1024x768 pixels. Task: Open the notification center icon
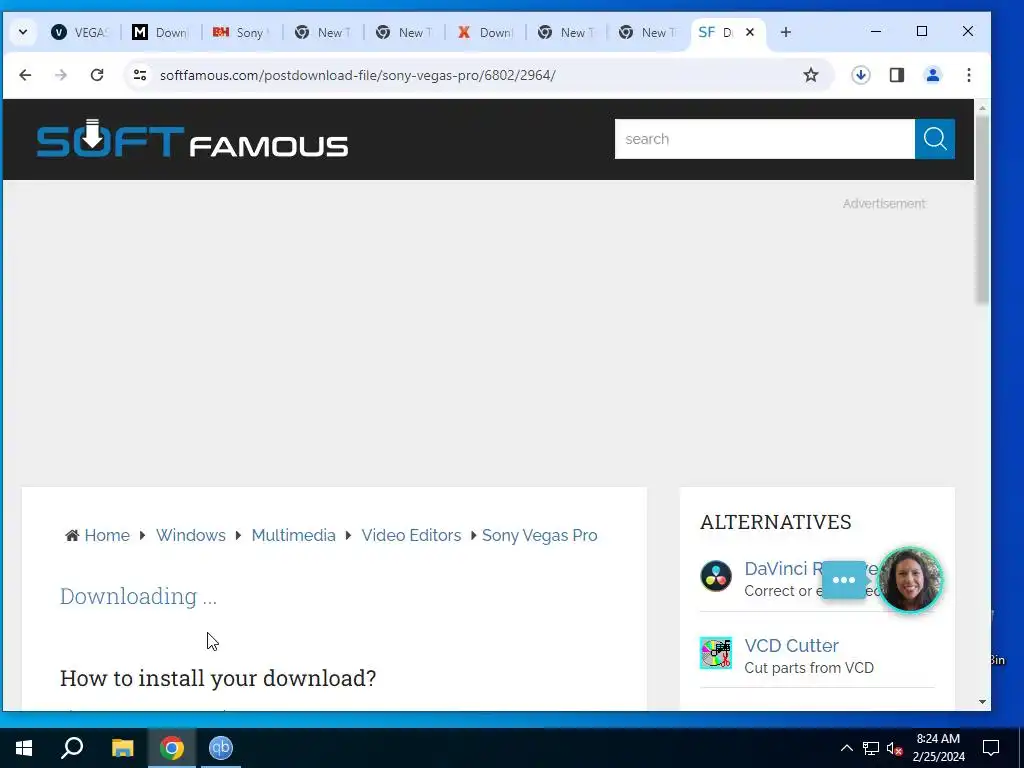[991, 748]
